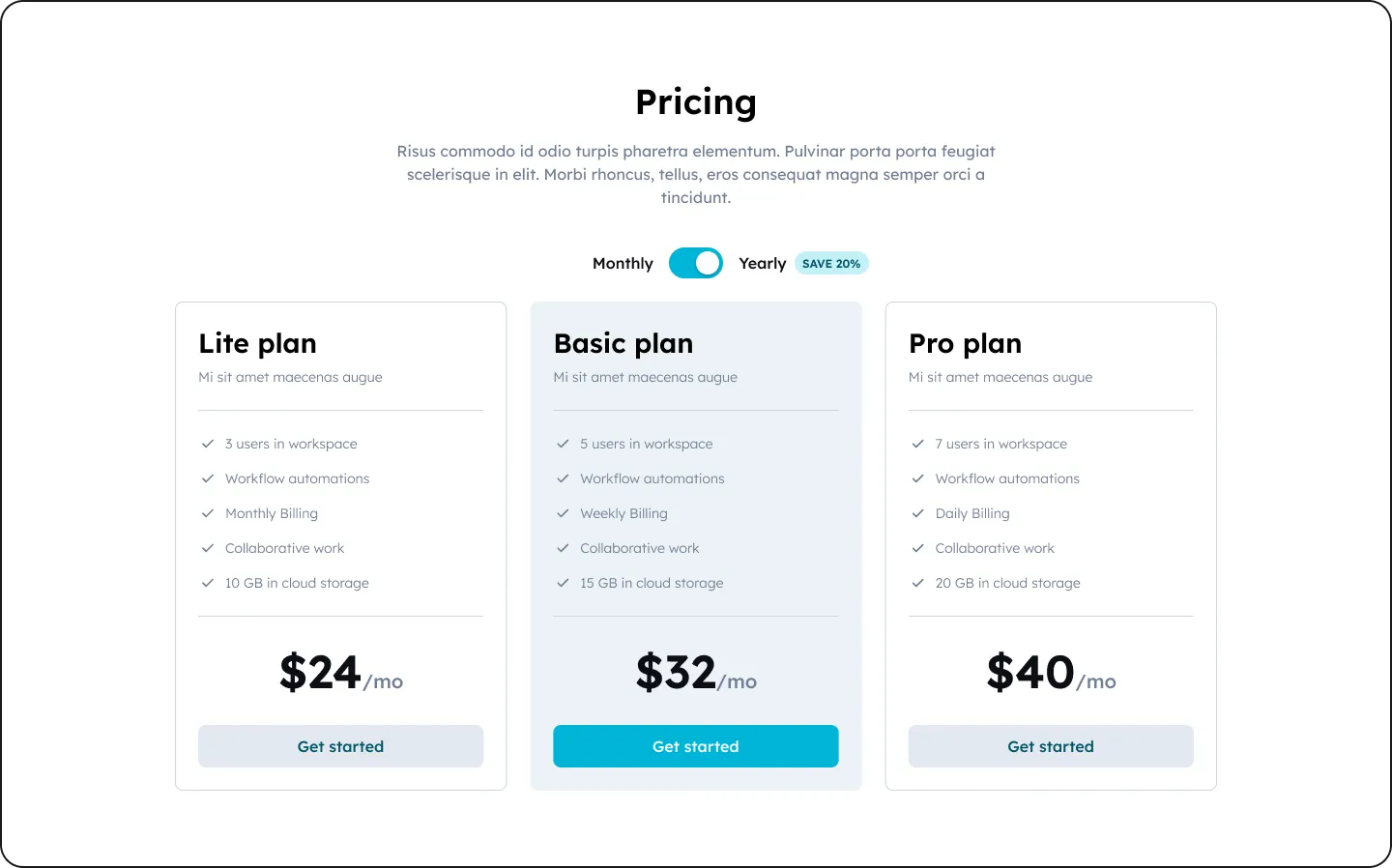Click checkmark next to Daily Billing

click(917, 513)
